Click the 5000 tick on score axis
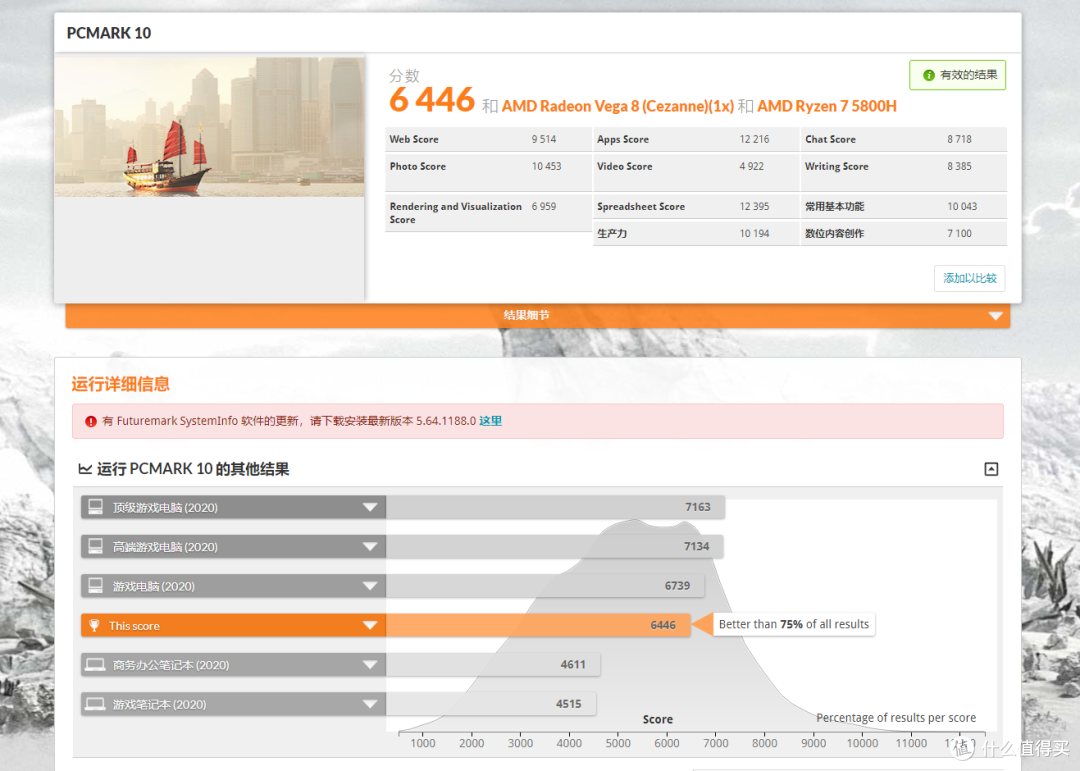Screen dimensions: 1080x771 coord(618,743)
